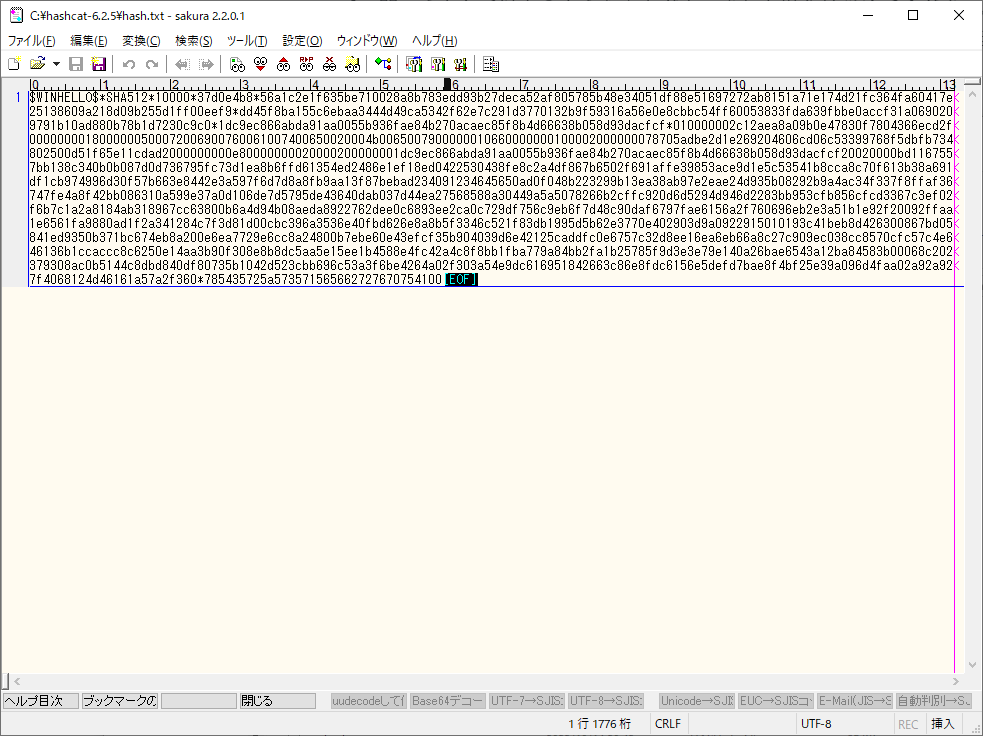Click the Save As floppy icon
The width and height of the screenshot is (983, 736).
pos(99,64)
